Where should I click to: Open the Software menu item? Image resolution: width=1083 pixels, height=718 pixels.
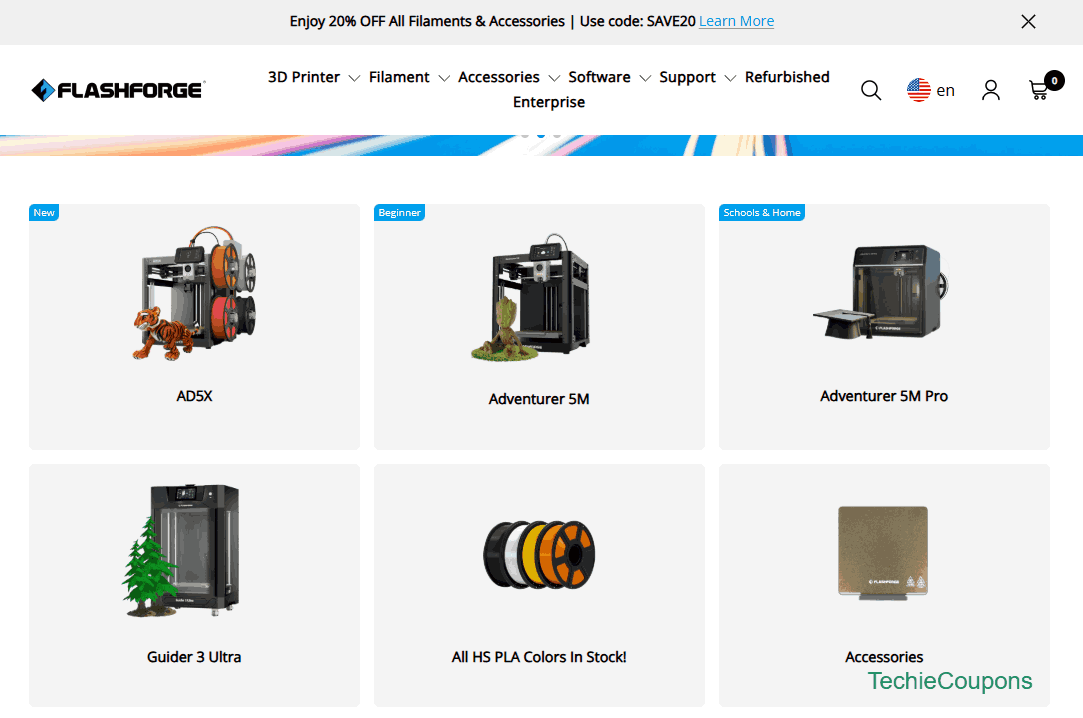coord(600,77)
